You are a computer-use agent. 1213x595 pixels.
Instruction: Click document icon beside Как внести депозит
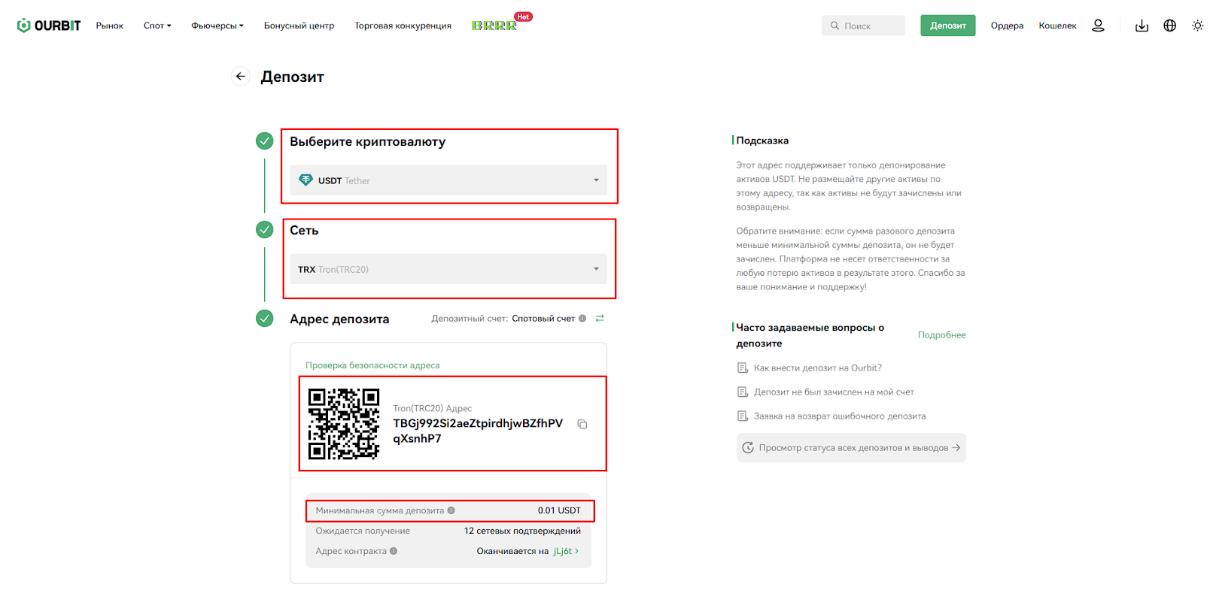(x=742, y=368)
